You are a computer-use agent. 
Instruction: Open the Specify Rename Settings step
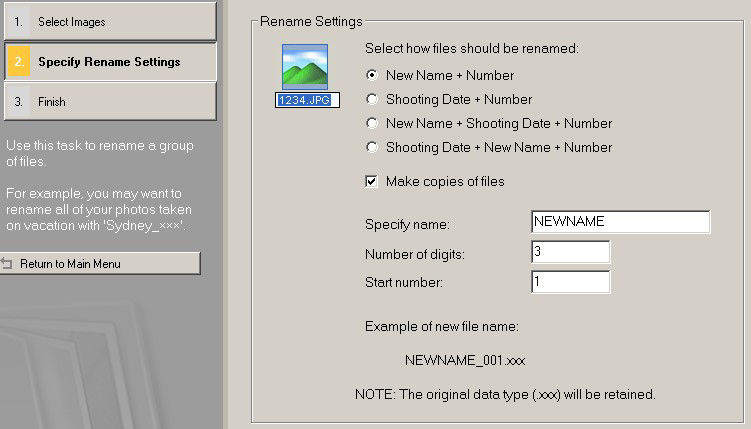tap(109, 62)
